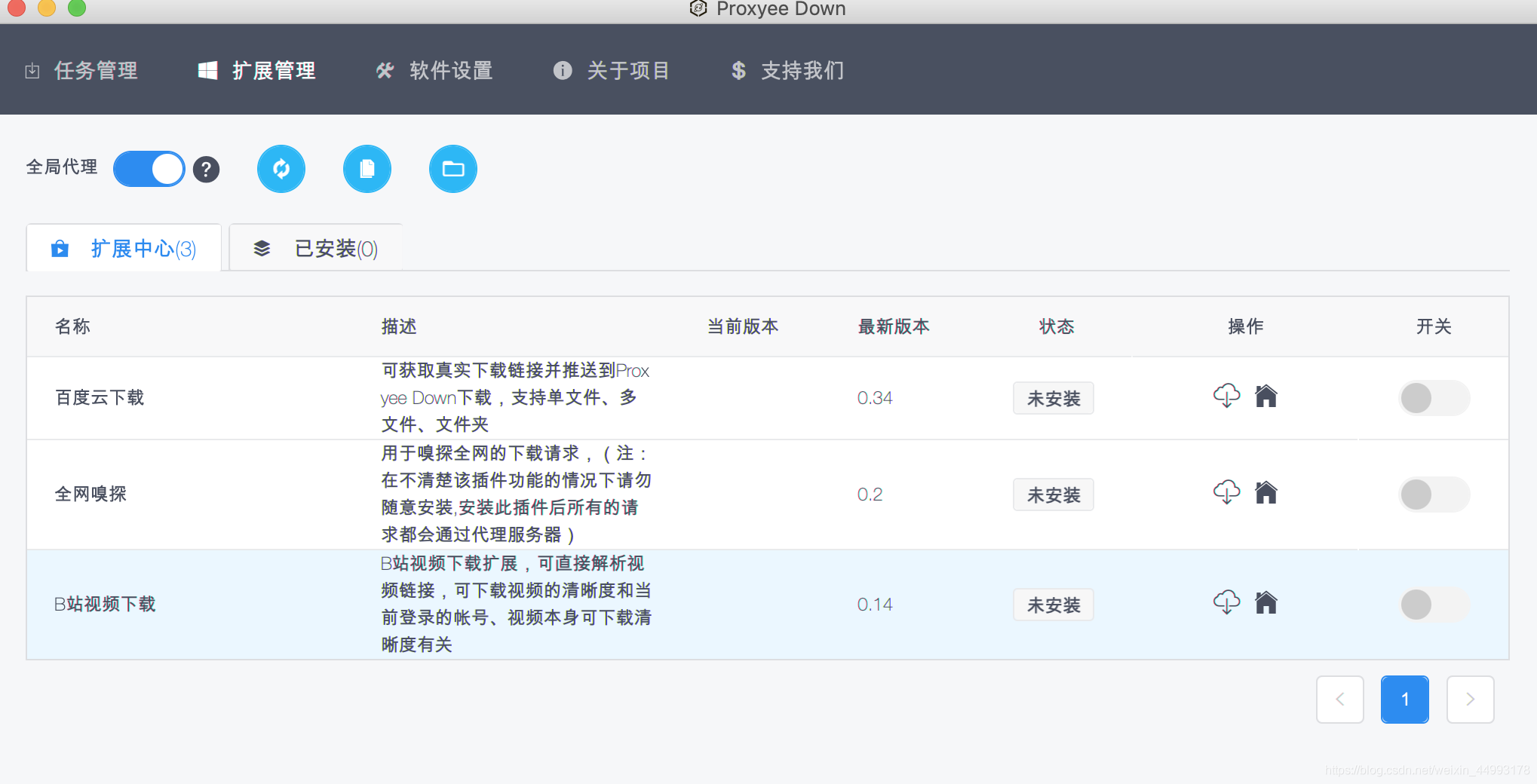Click the round blue refresh button
1537x784 pixels.
click(x=281, y=169)
